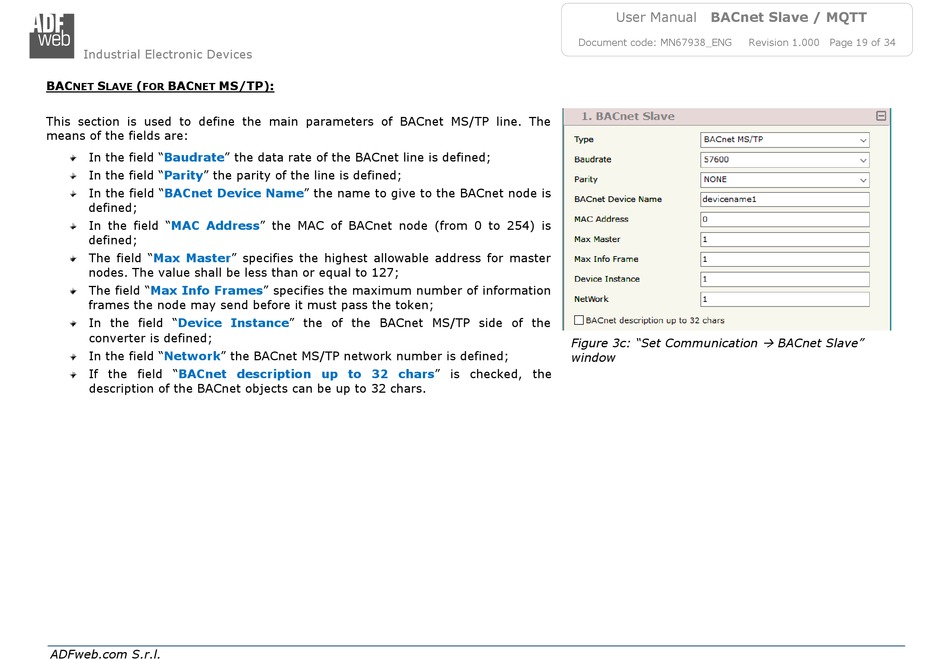950x659 pixels.
Task: Click the 'BACnet Device Name' label in panel
Action: [617, 199]
